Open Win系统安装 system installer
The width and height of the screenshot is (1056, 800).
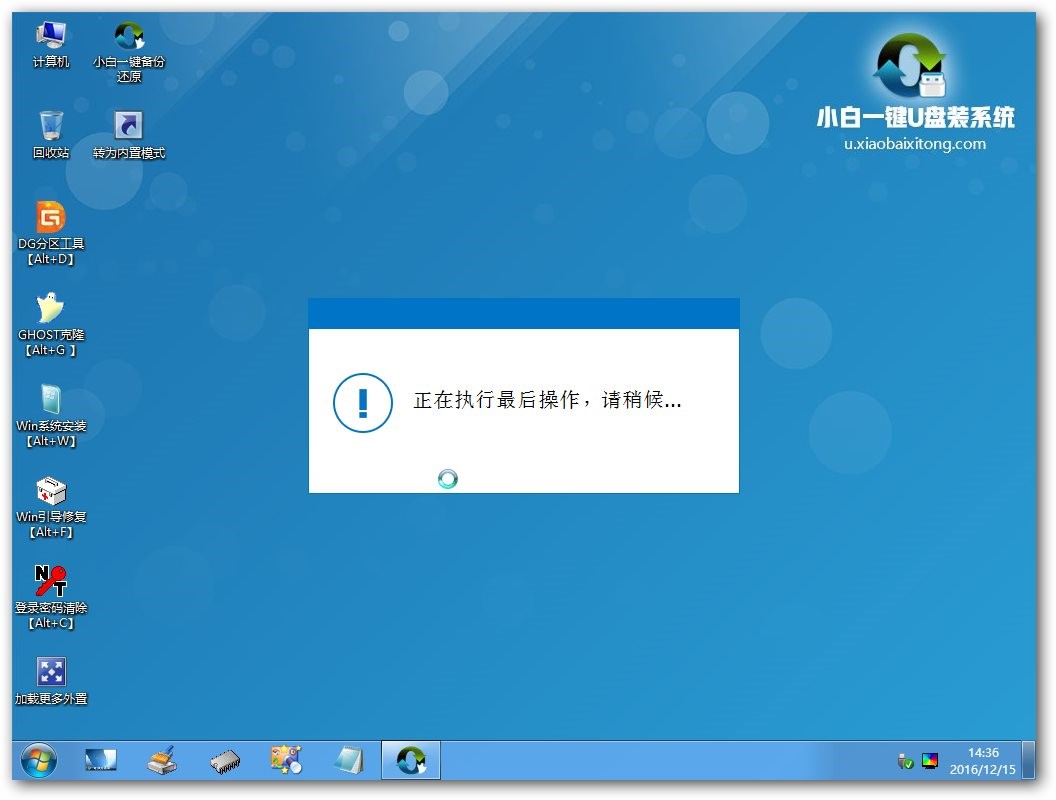tap(49, 401)
